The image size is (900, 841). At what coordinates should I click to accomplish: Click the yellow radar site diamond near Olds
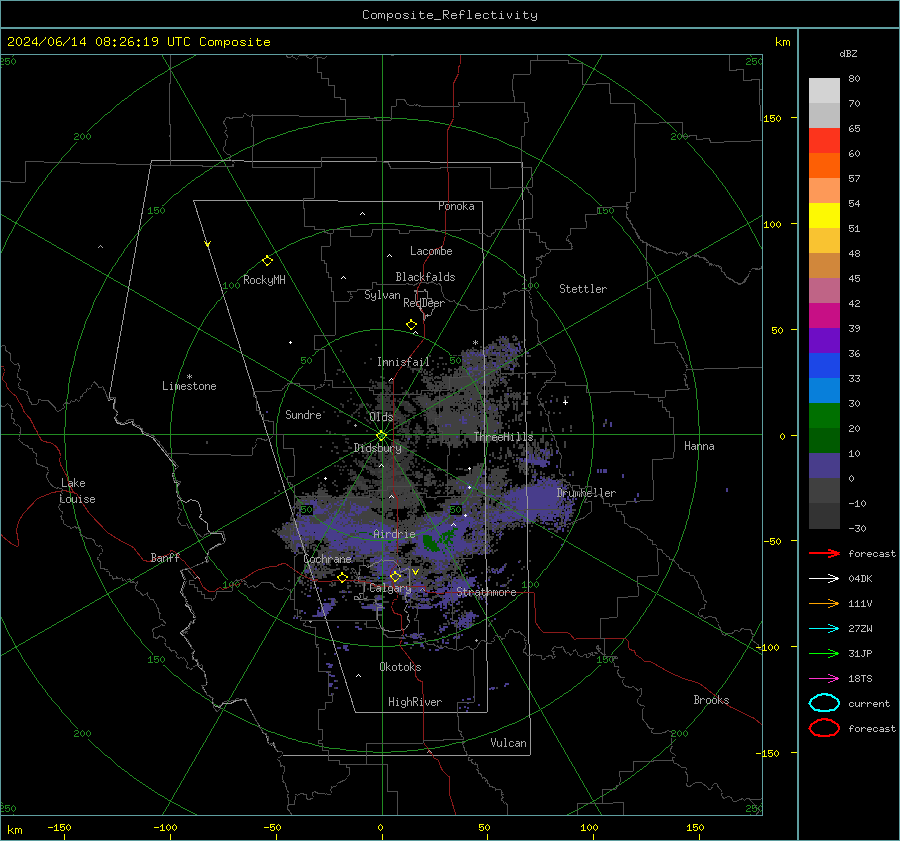pos(382,436)
